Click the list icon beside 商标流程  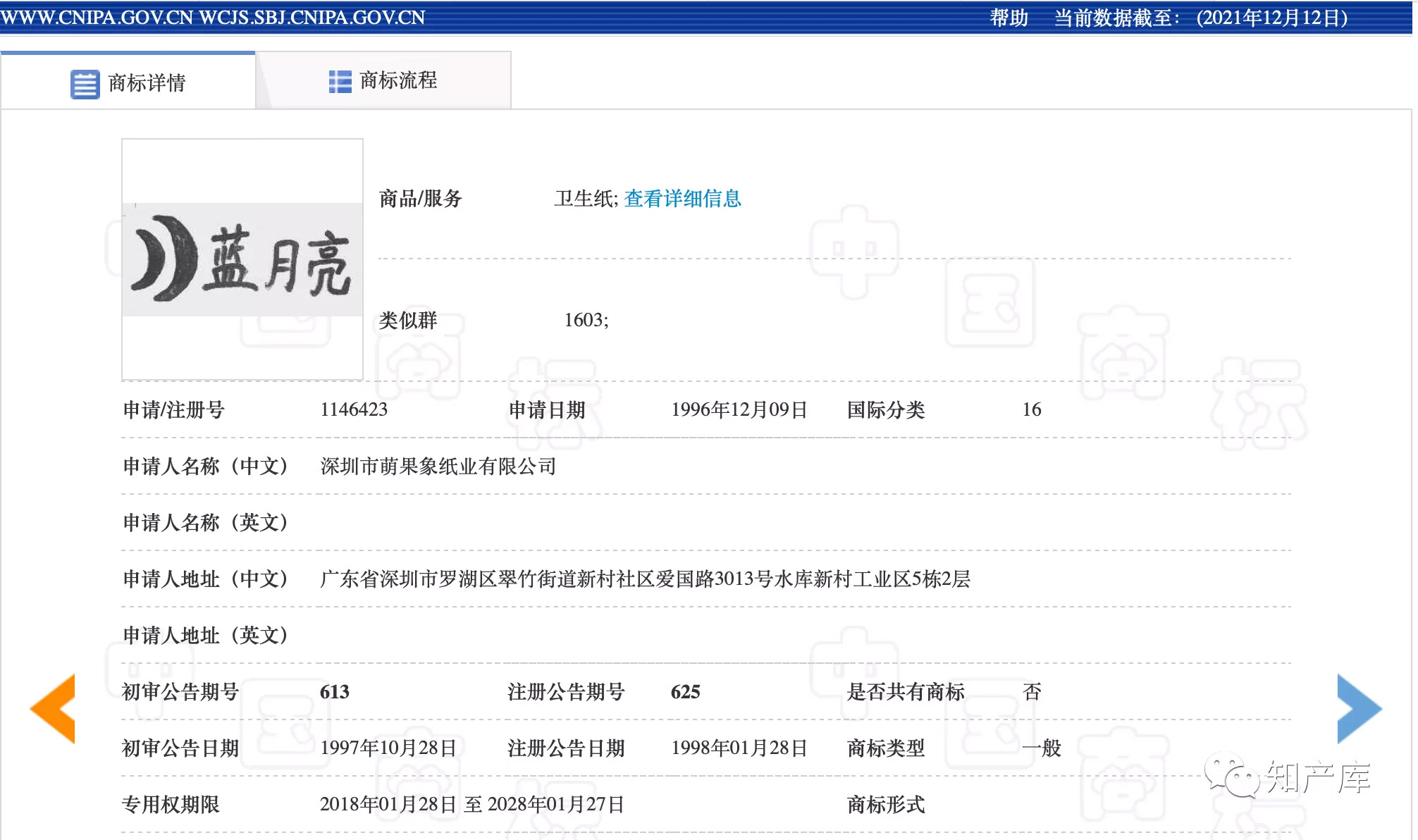tap(340, 81)
